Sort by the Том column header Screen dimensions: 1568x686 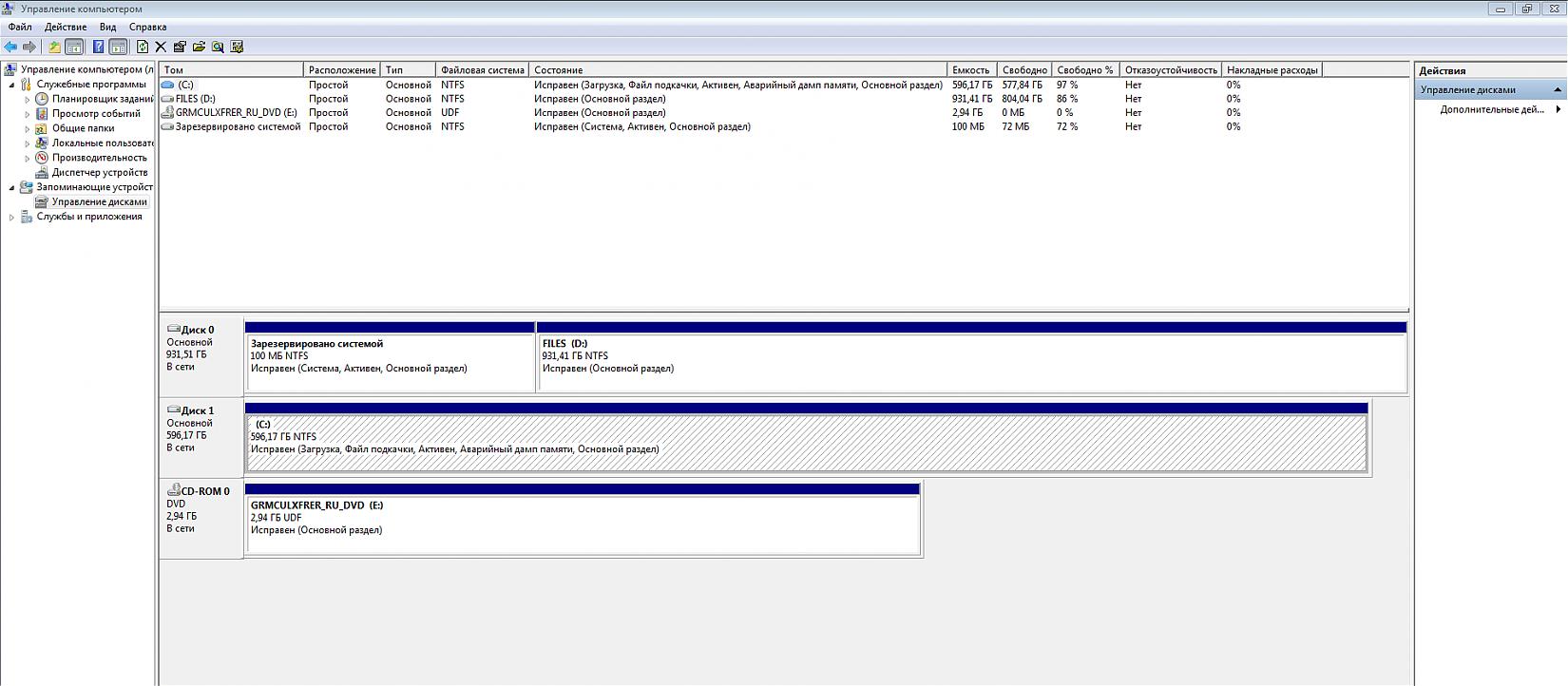coord(232,69)
